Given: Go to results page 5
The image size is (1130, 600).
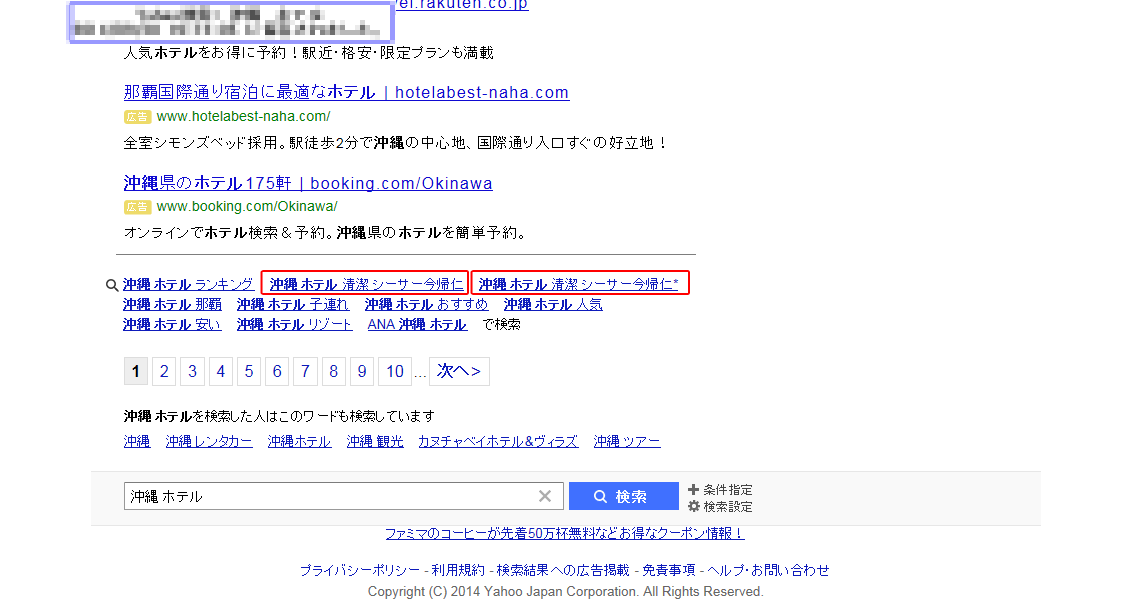Looking at the screenshot, I should coord(249,372).
